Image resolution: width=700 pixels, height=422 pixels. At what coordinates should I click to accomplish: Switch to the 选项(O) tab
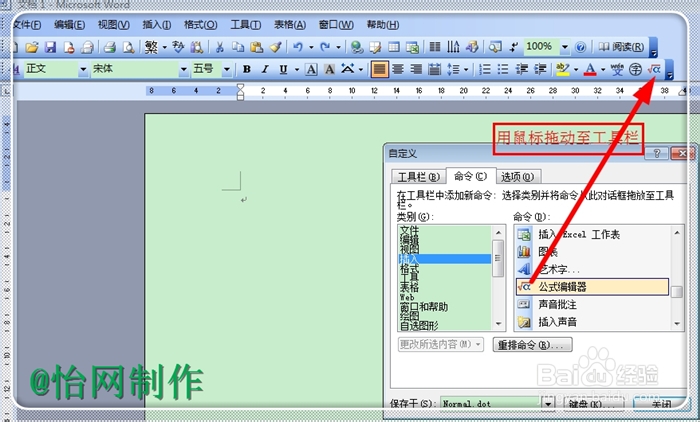(x=518, y=177)
